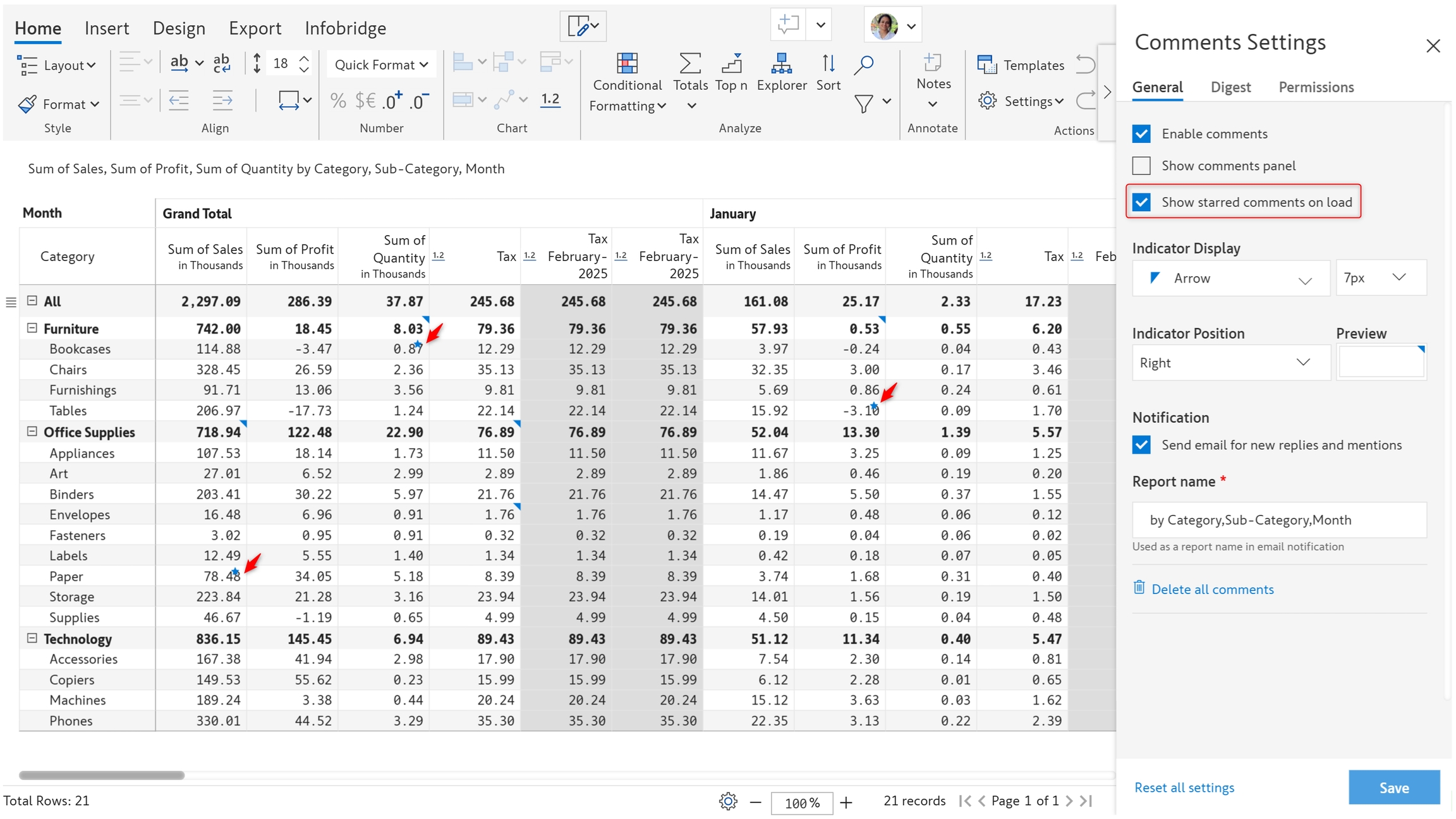Screen dimensions: 1456x819
Task: Open the Explorer hierarchy tool
Action: (781, 64)
